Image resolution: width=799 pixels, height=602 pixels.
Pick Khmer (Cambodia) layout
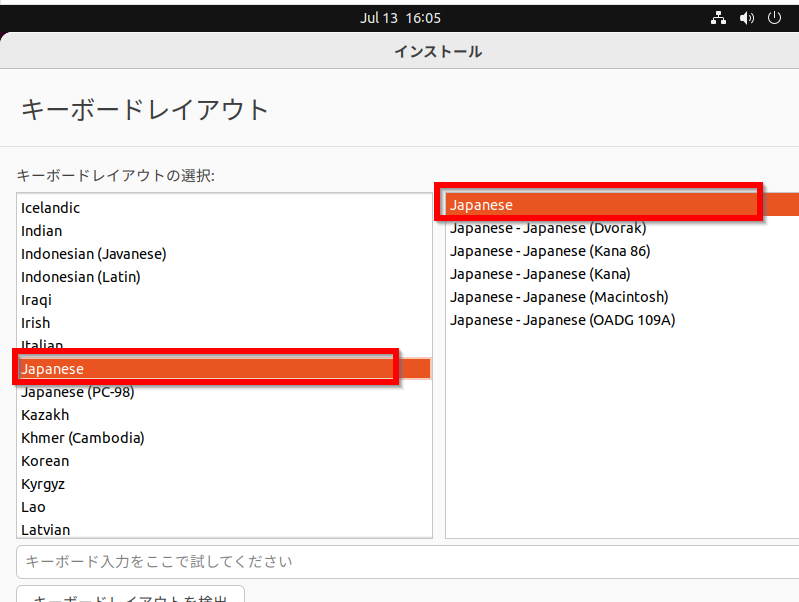83,438
